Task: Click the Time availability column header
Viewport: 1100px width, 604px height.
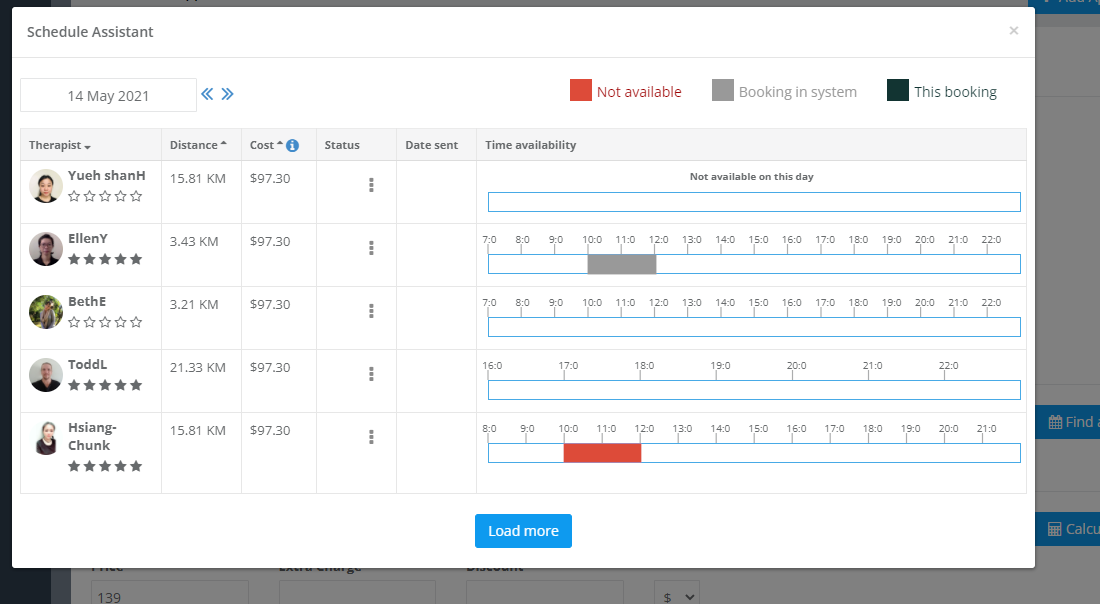Action: click(530, 145)
